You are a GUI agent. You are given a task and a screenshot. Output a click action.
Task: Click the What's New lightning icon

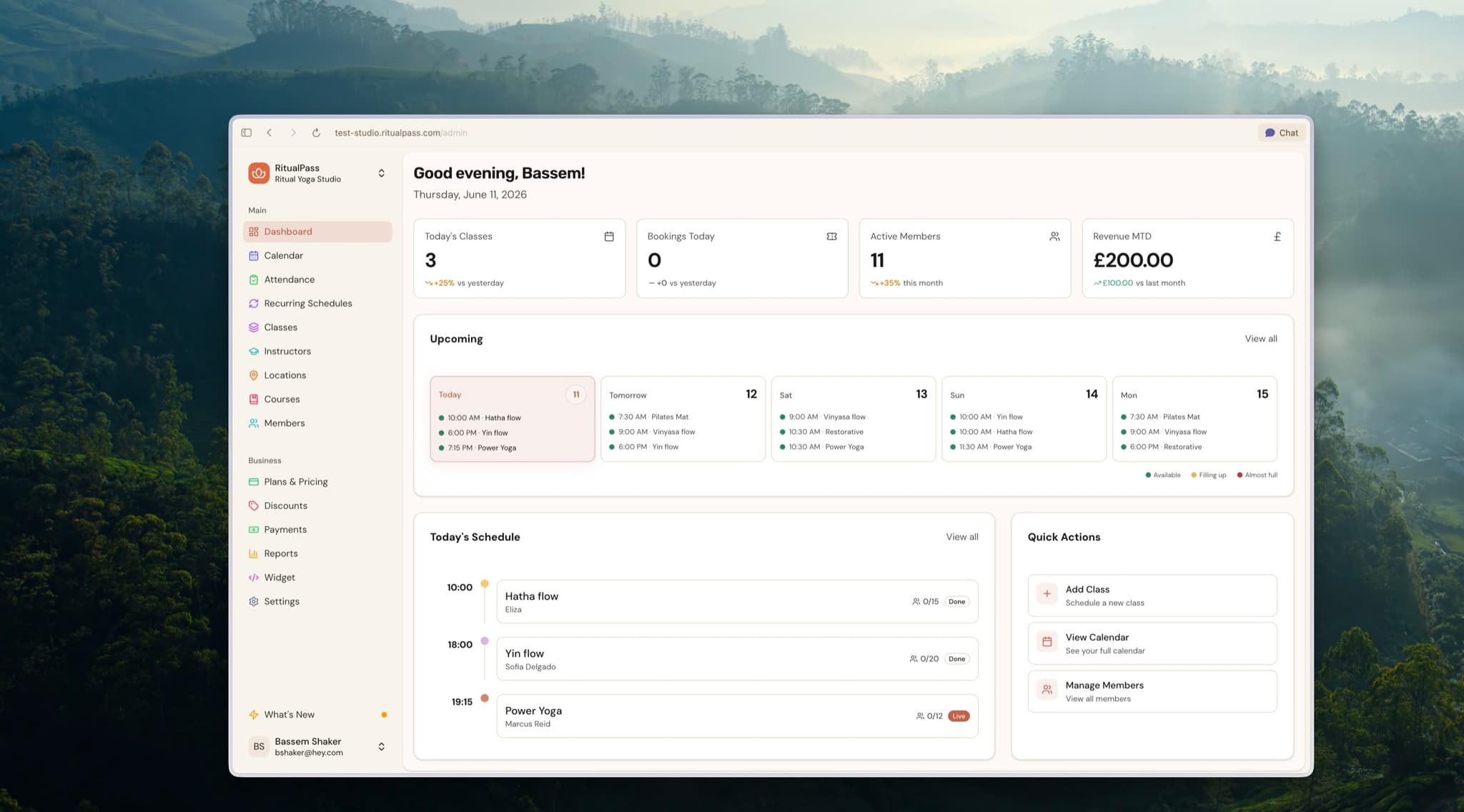coord(254,715)
